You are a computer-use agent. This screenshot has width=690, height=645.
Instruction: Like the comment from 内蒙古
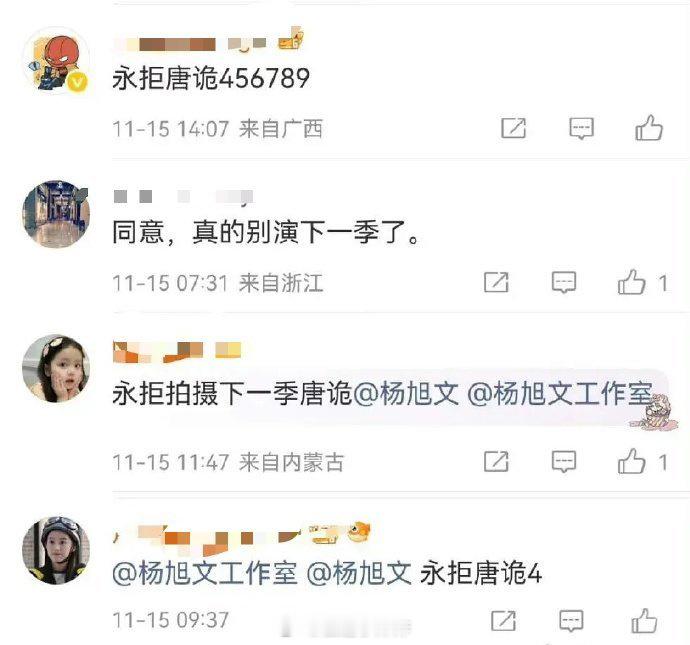point(631,462)
